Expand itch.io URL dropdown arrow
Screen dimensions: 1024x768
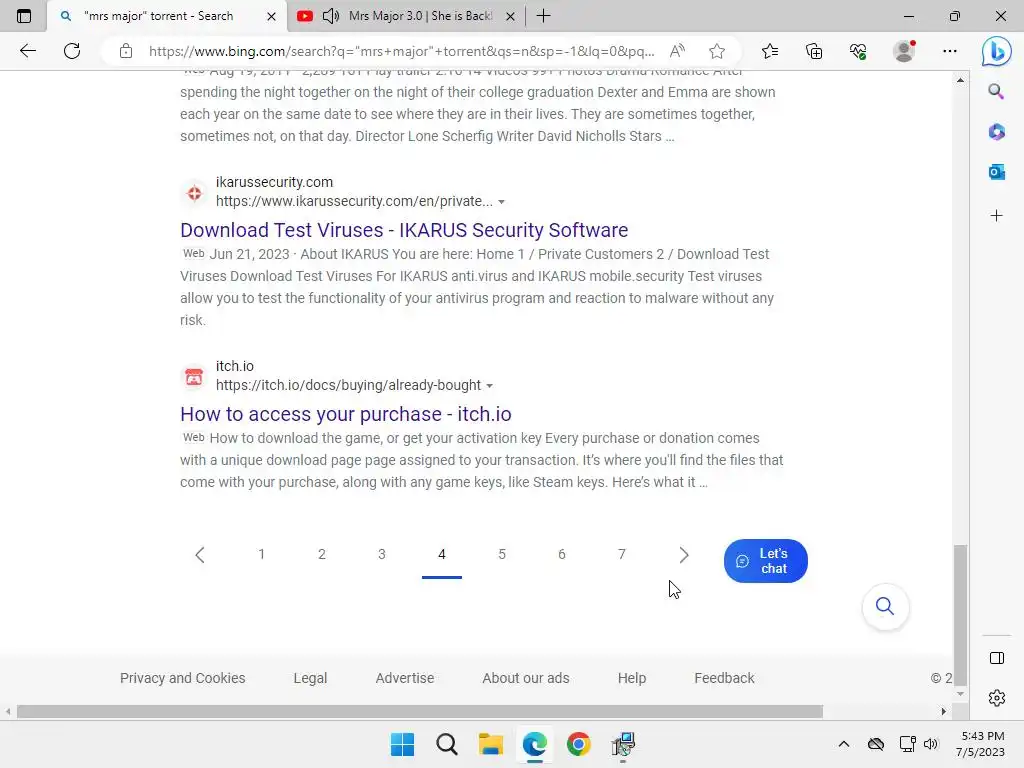[490, 386]
